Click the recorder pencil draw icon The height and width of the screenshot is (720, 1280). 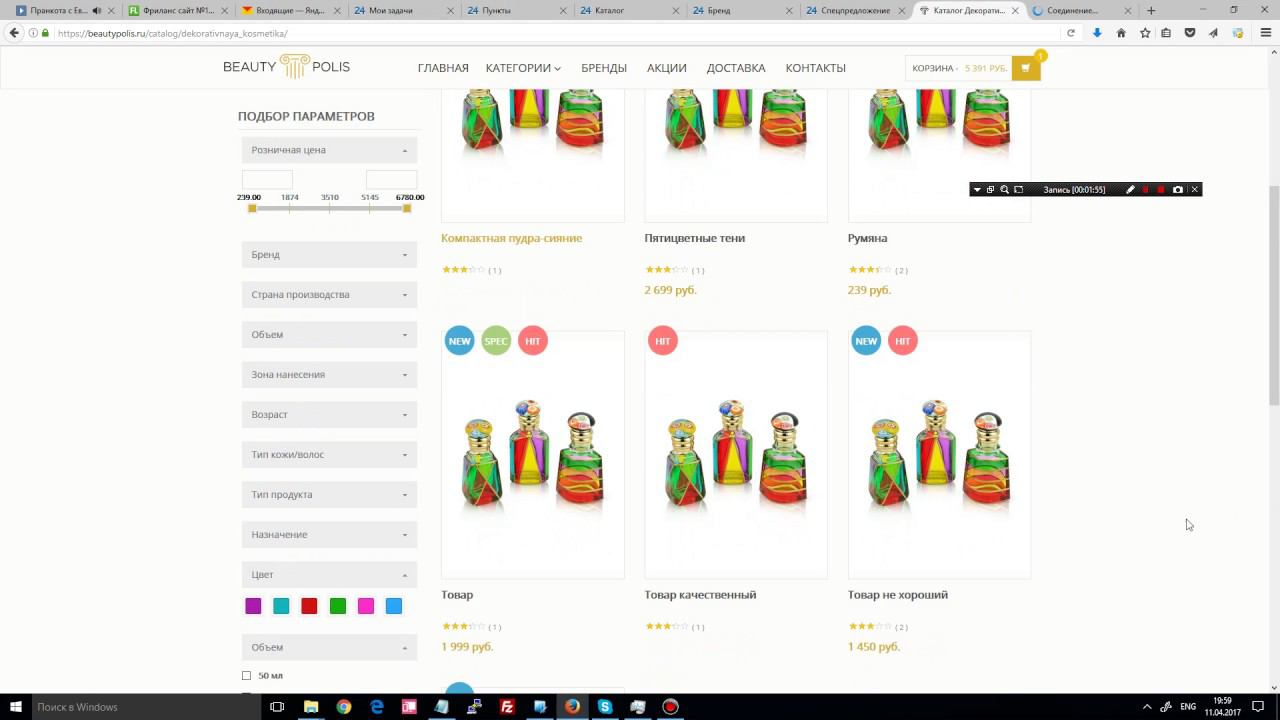tap(1130, 190)
